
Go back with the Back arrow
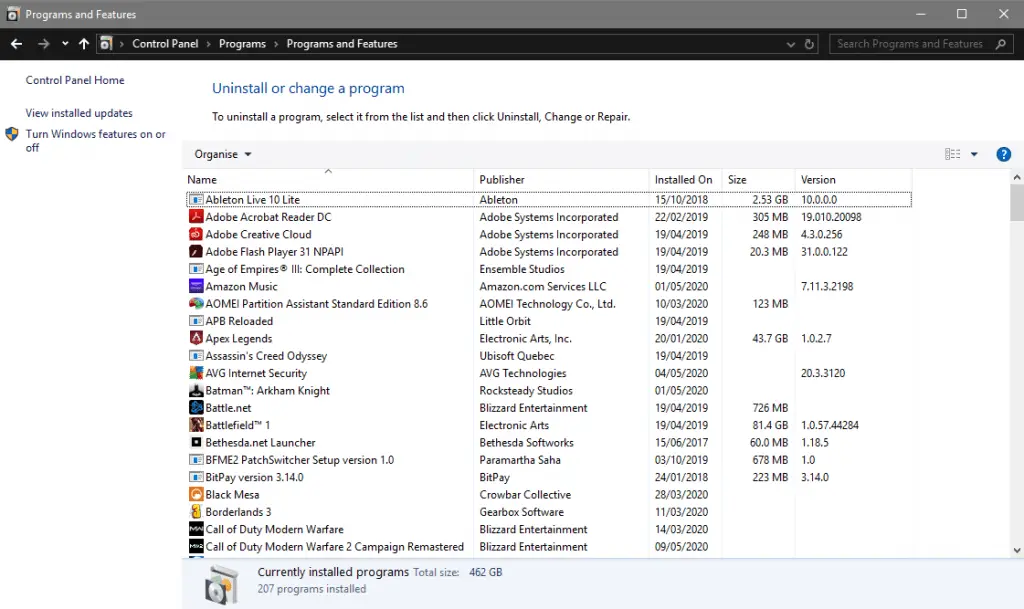(x=16, y=44)
